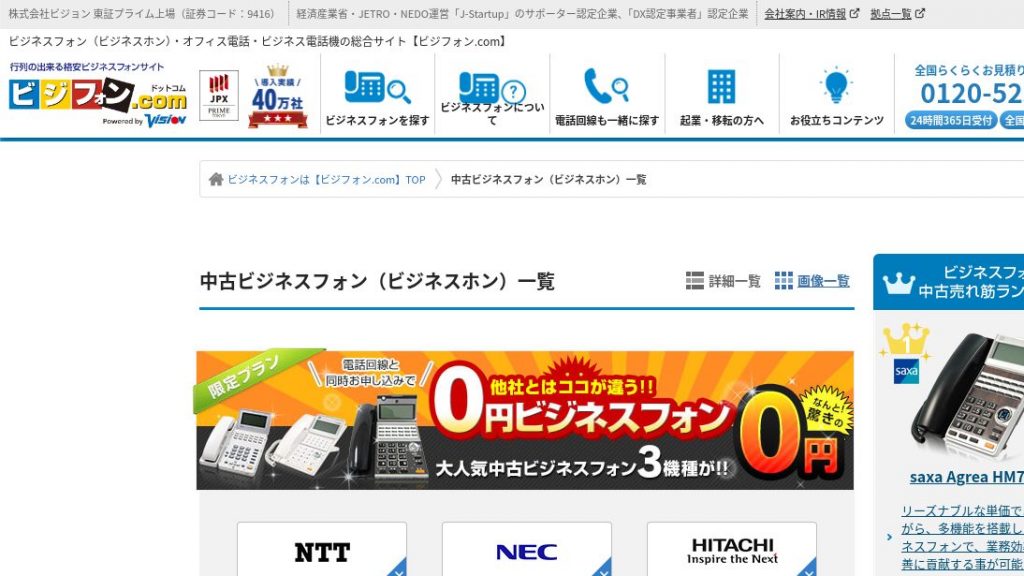Expand the NTT manufacturer section arrow
1024x576 pixels.
pos(397,572)
